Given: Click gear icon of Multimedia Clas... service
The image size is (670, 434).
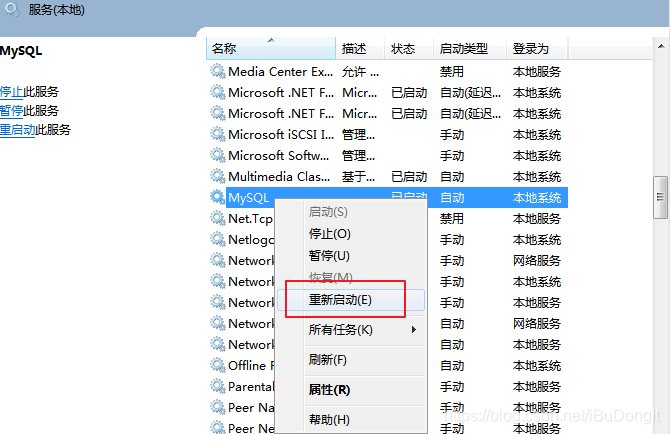Looking at the screenshot, I should pyautogui.click(x=217, y=176).
